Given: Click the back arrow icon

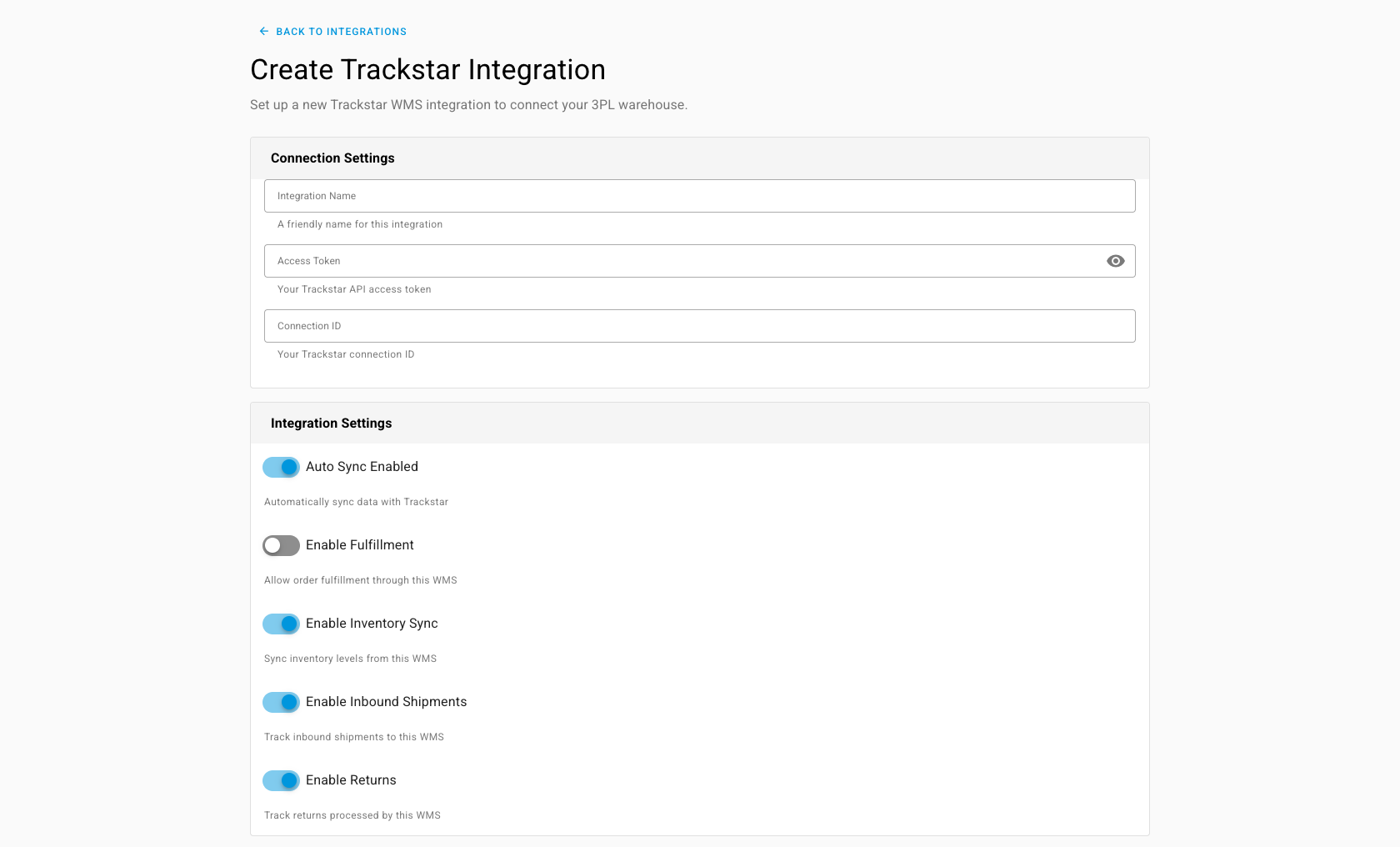Looking at the screenshot, I should (264, 32).
